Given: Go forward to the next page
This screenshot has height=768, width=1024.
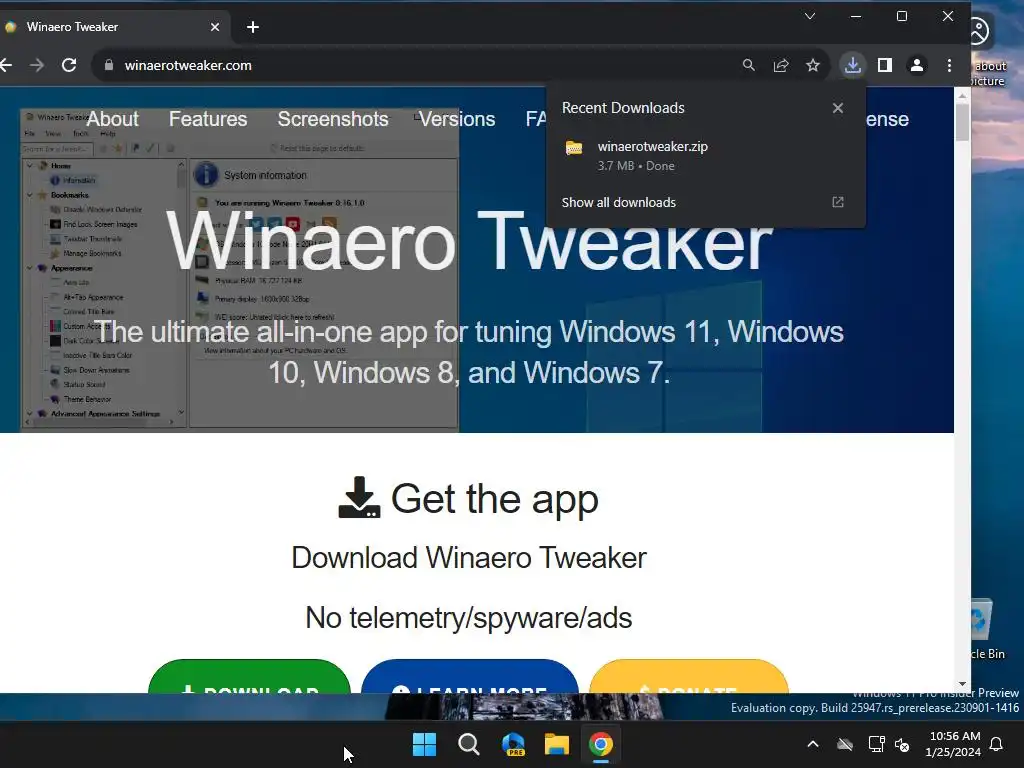Looking at the screenshot, I should pos(37,65).
